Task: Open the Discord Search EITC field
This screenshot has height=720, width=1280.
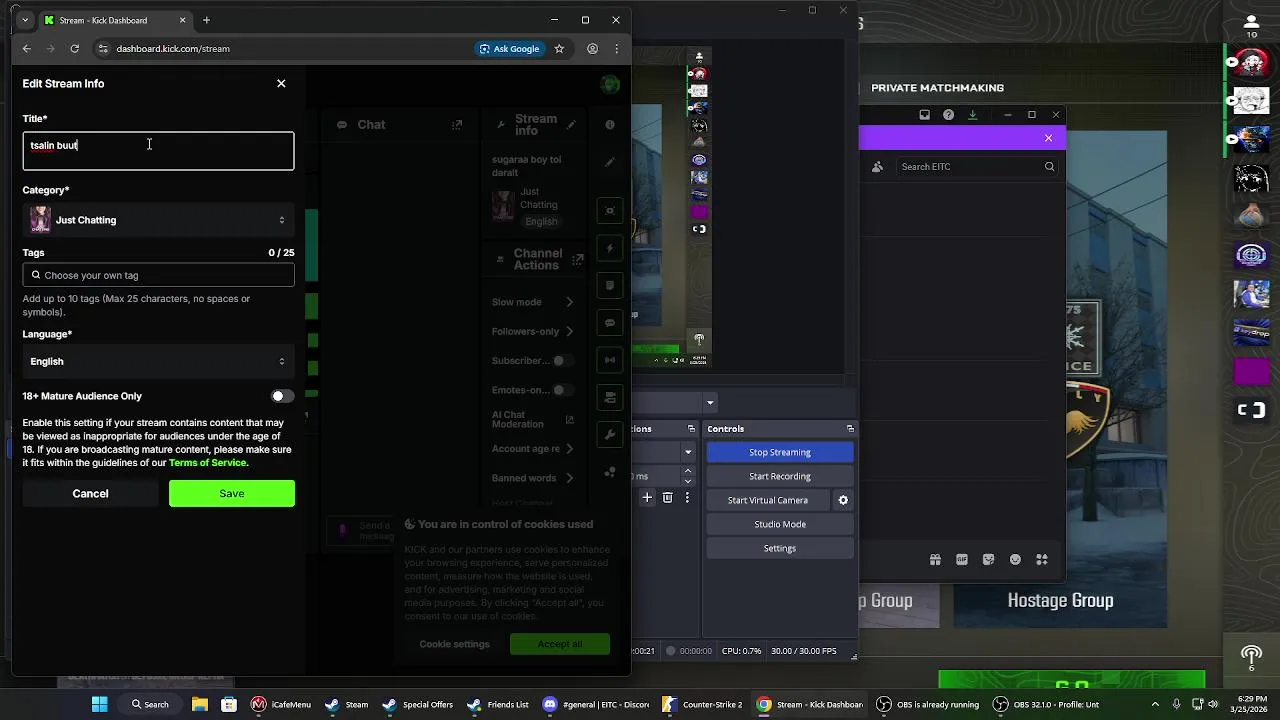Action: point(977,167)
